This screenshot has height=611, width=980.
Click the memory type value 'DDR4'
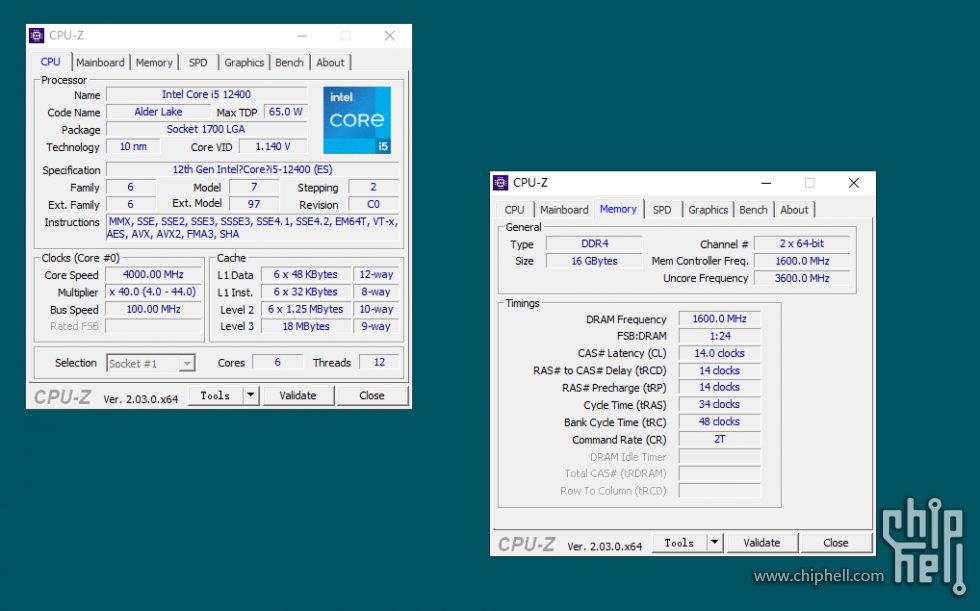pos(594,244)
